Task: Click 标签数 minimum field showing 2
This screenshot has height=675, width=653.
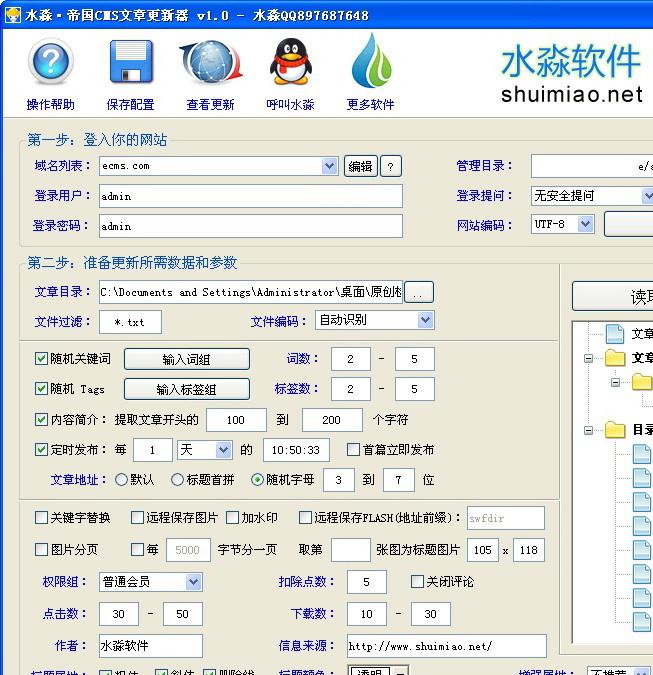Action: point(350,389)
